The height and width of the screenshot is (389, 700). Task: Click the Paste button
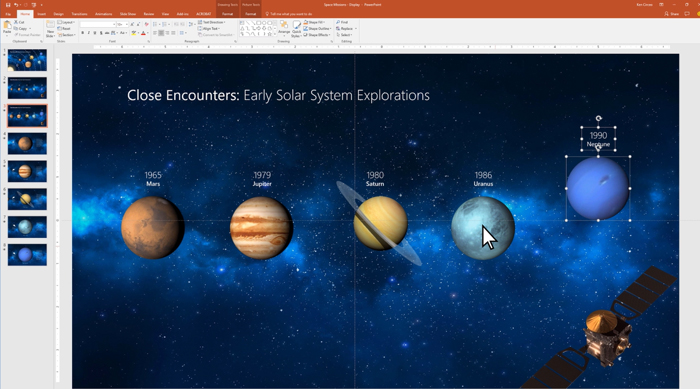tap(7, 28)
